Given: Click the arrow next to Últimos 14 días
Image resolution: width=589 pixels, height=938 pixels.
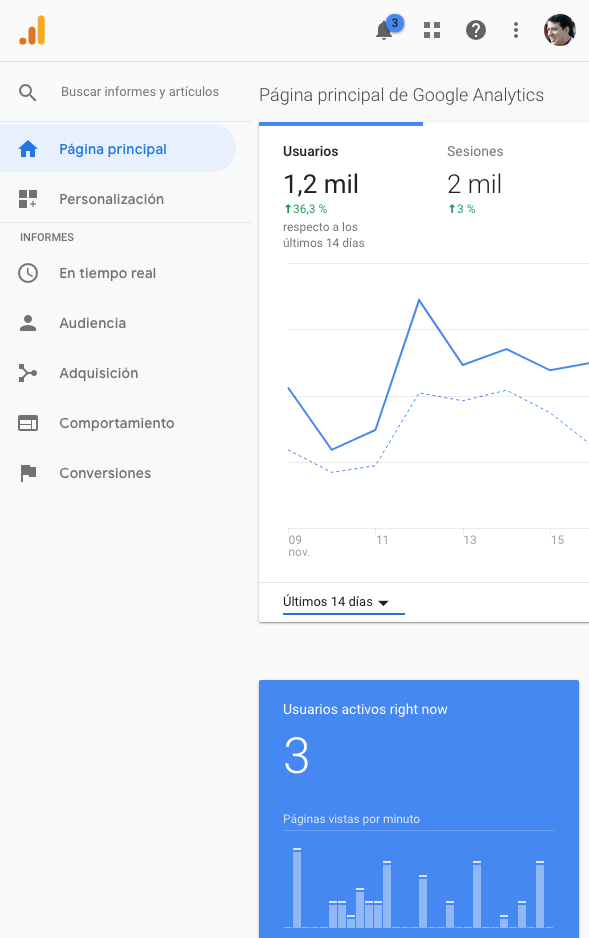Looking at the screenshot, I should pos(384,603).
